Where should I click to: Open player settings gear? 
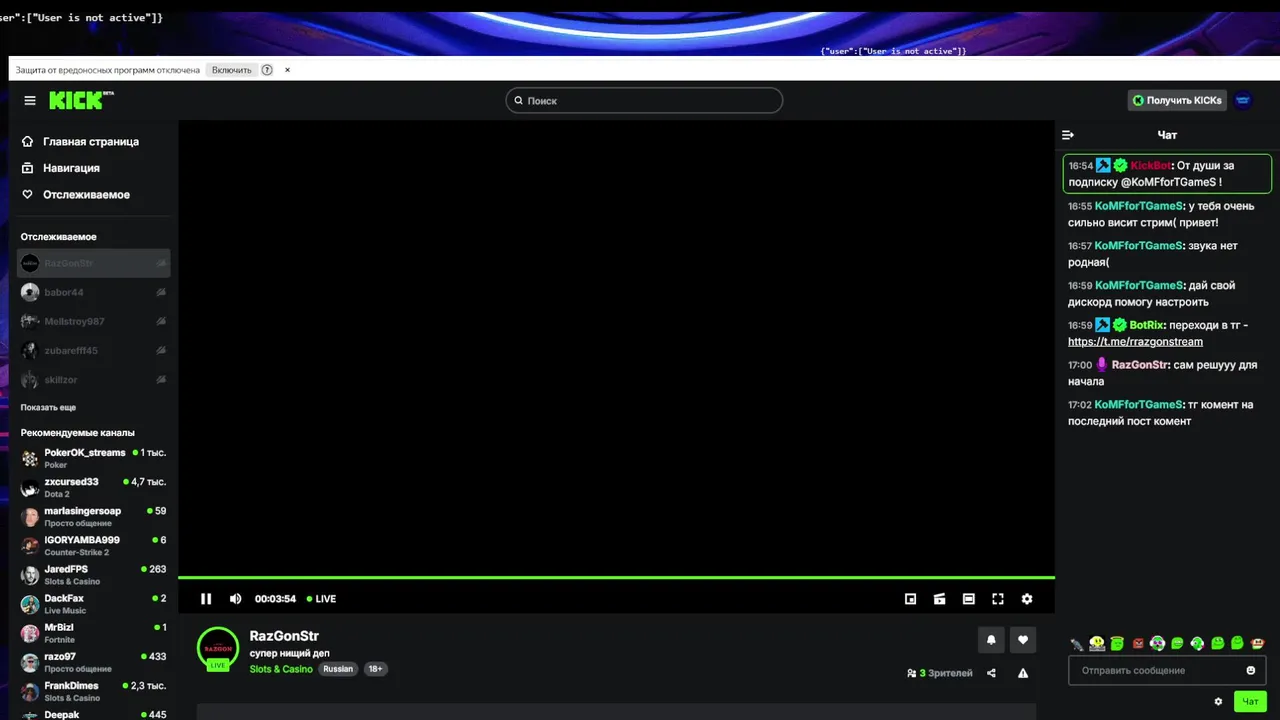[1026, 599]
